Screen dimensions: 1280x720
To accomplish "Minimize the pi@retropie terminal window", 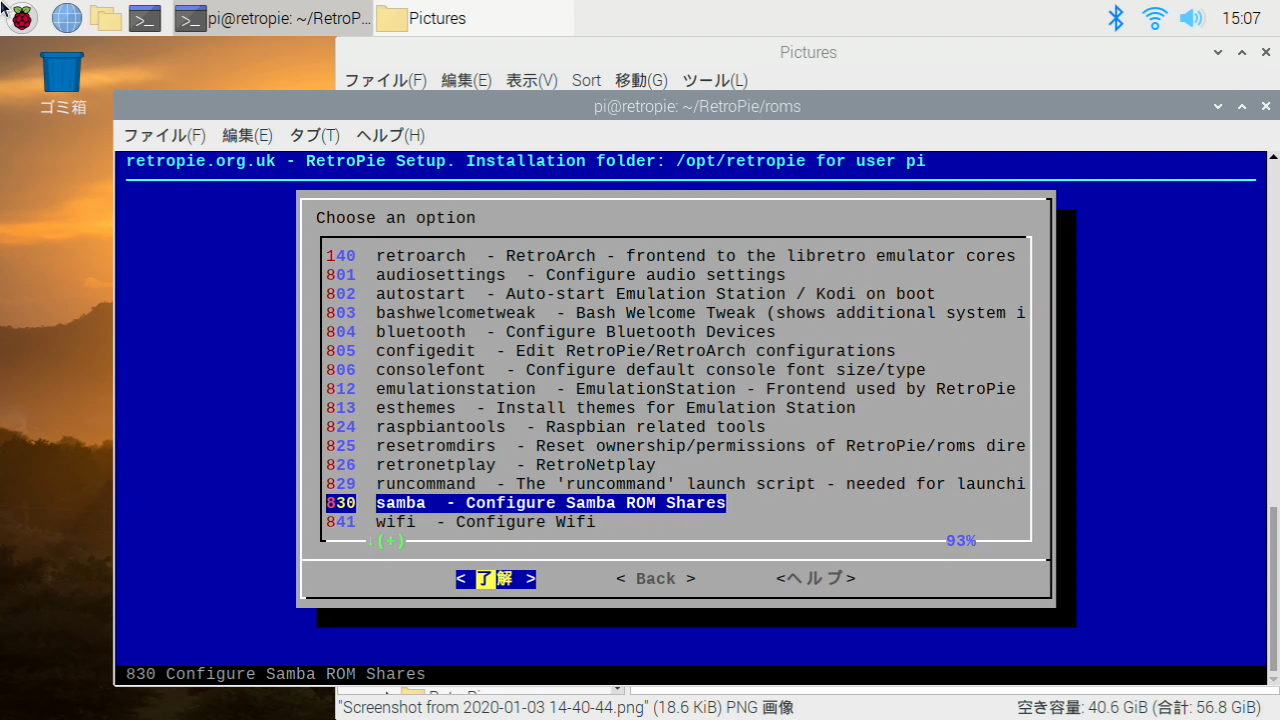I will pos(1218,106).
